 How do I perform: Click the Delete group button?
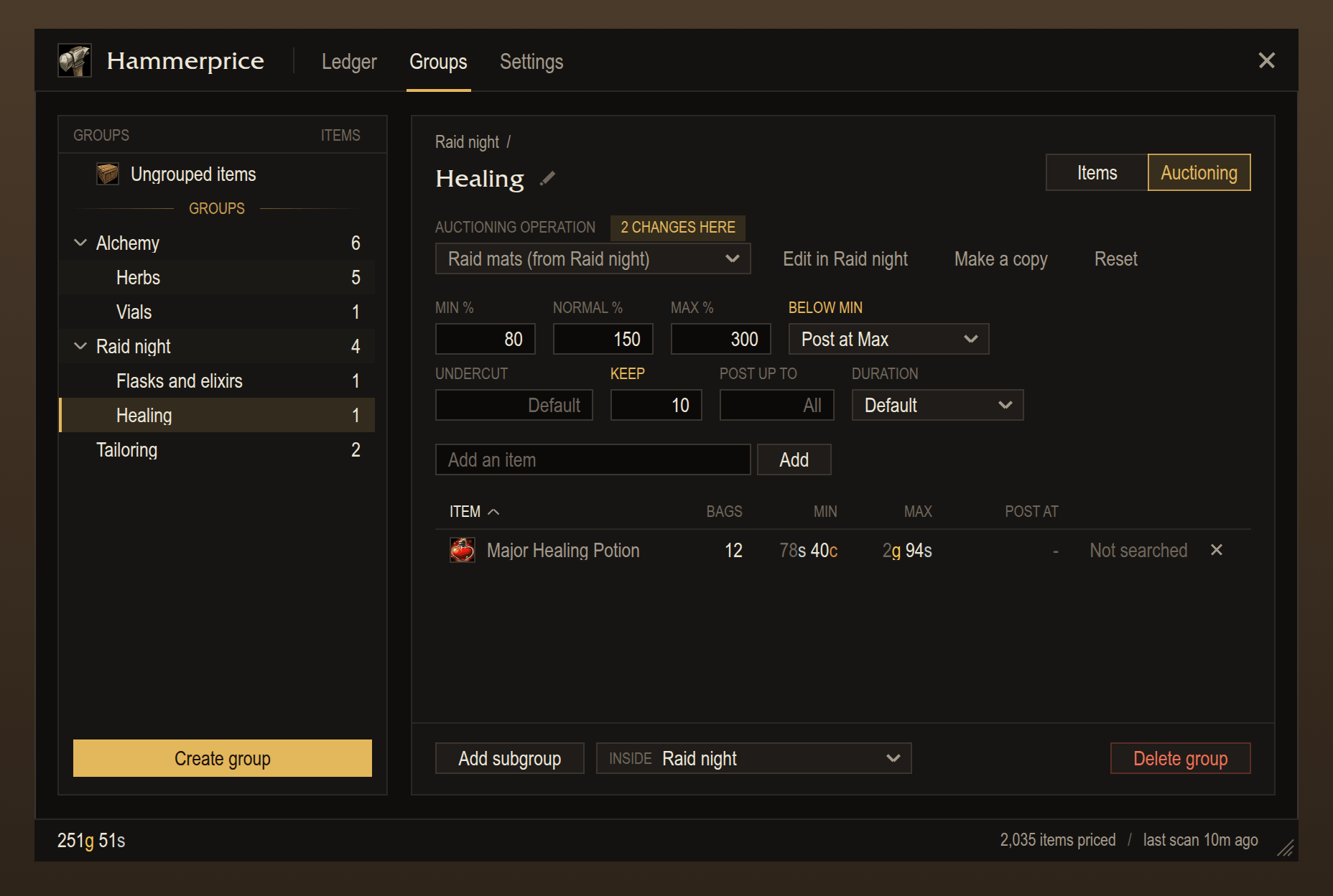(x=1180, y=758)
